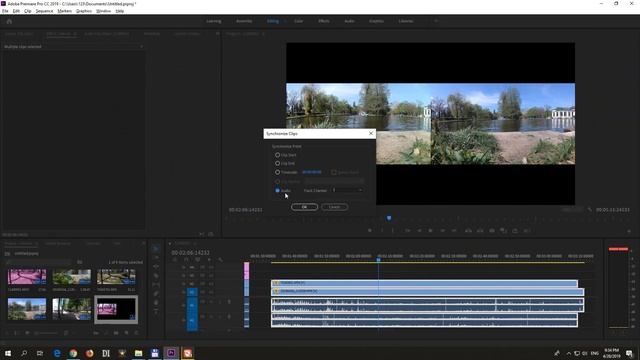Toggle Snap in the timeline

[186, 260]
